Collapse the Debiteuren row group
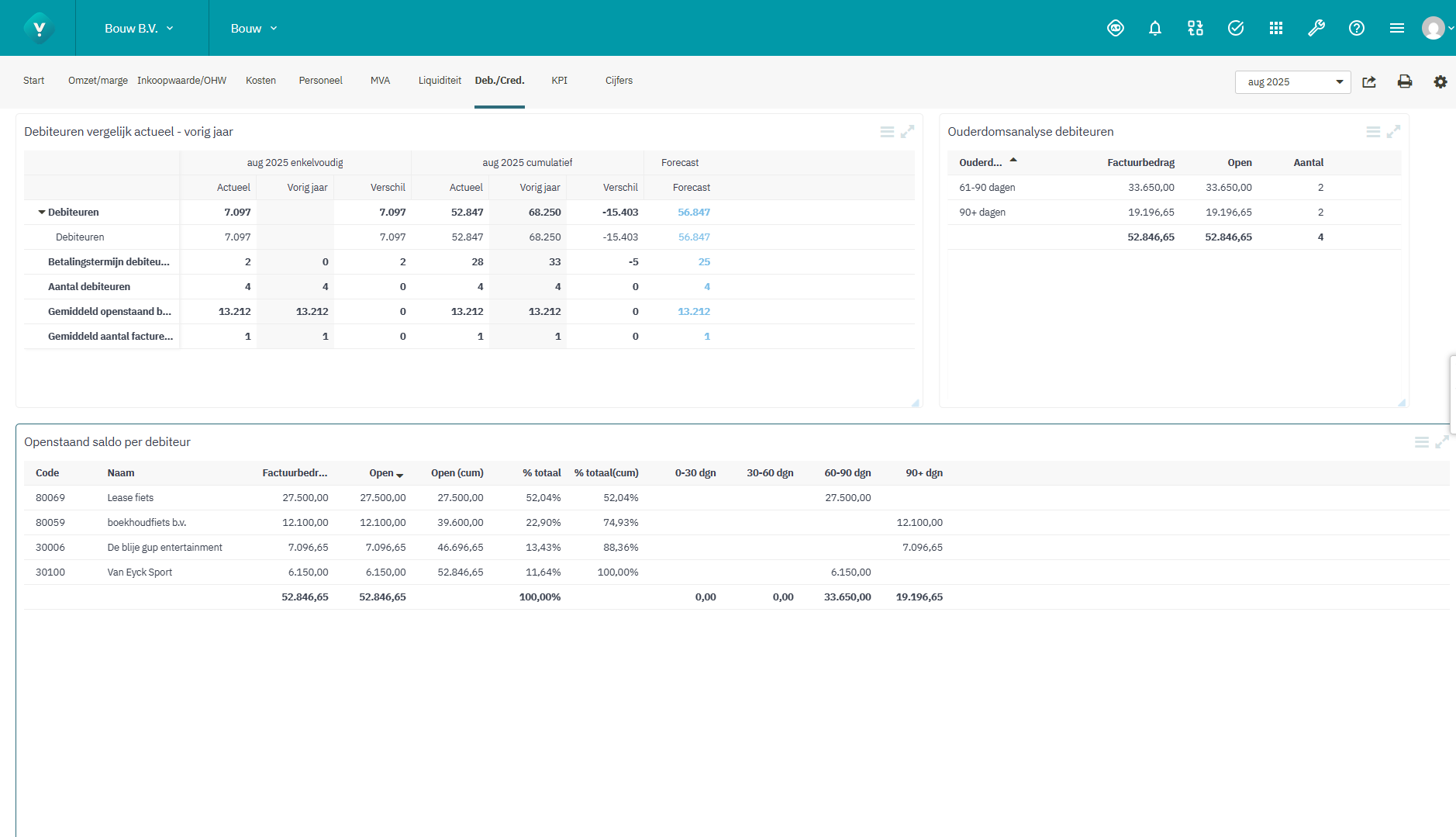The image size is (1456, 837). click(x=42, y=212)
